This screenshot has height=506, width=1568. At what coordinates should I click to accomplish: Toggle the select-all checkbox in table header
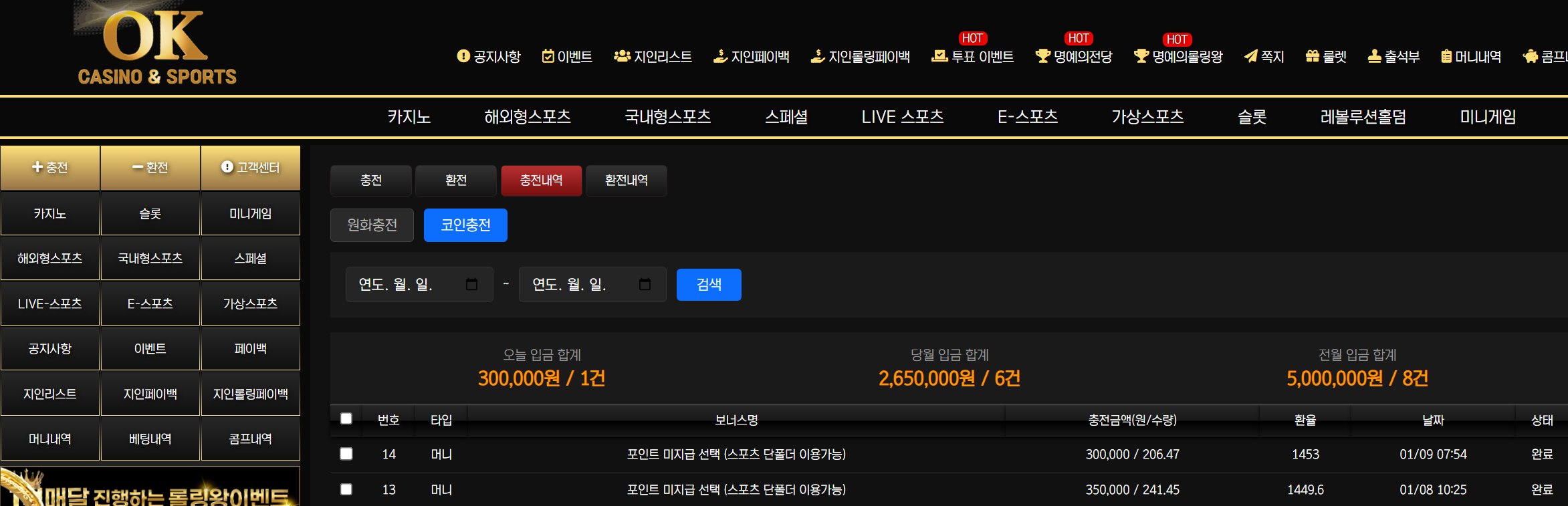click(346, 418)
